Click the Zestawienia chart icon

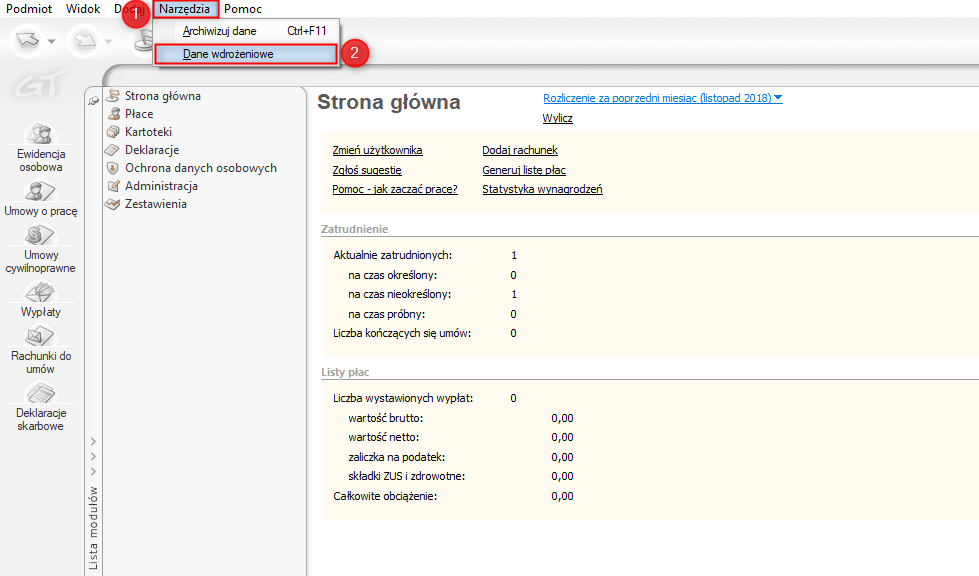point(112,204)
